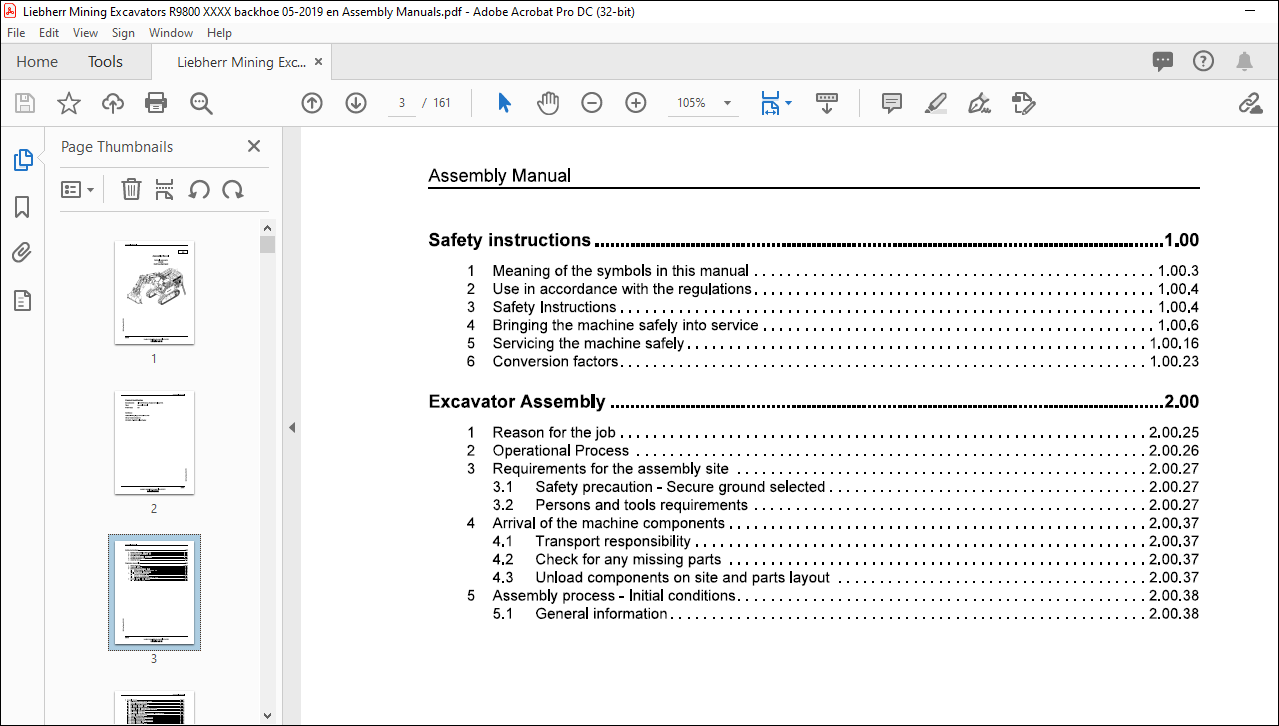
Task: Switch to the Home tab
Action: point(37,62)
